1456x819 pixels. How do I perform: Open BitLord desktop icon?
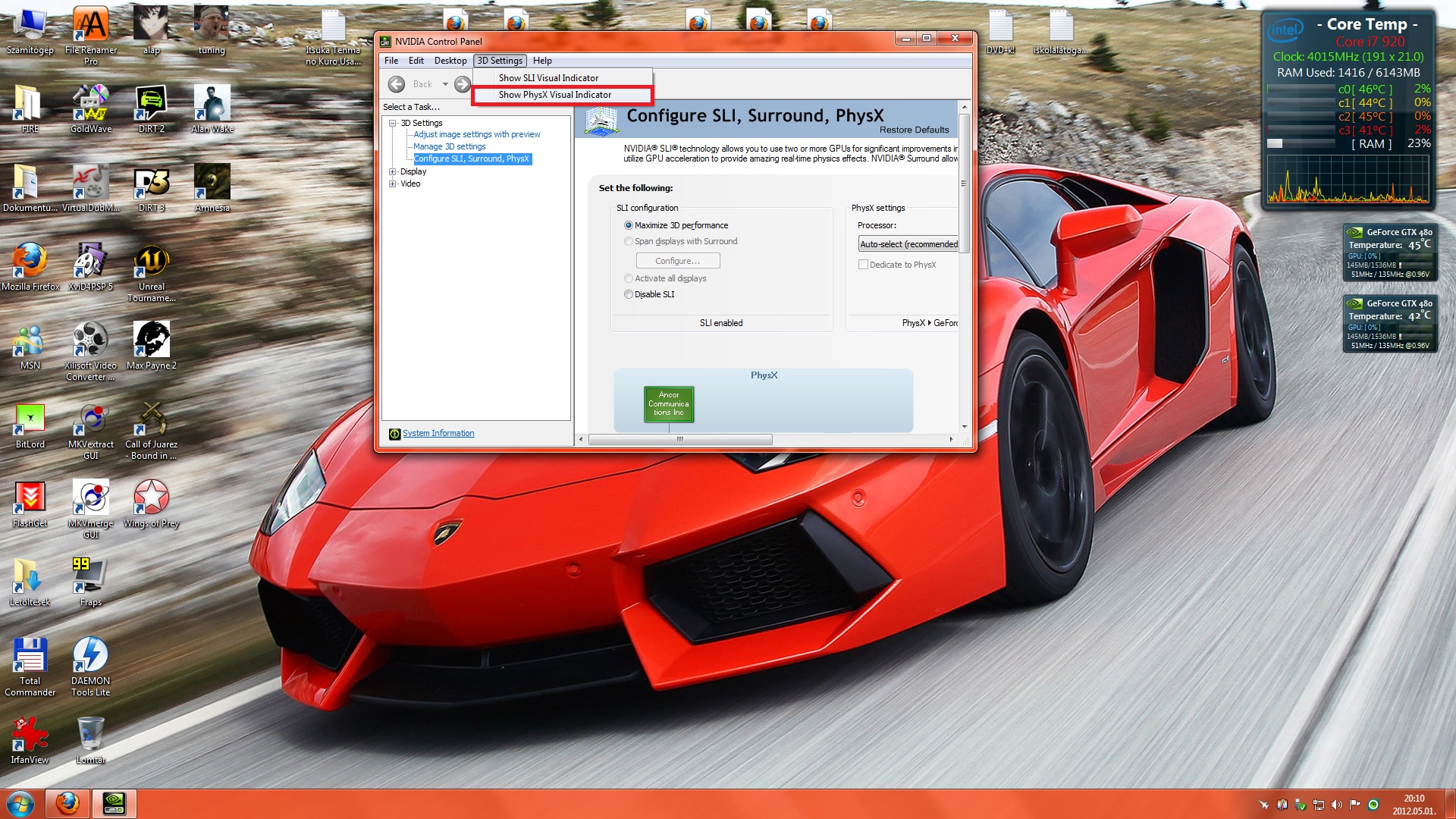point(30,424)
